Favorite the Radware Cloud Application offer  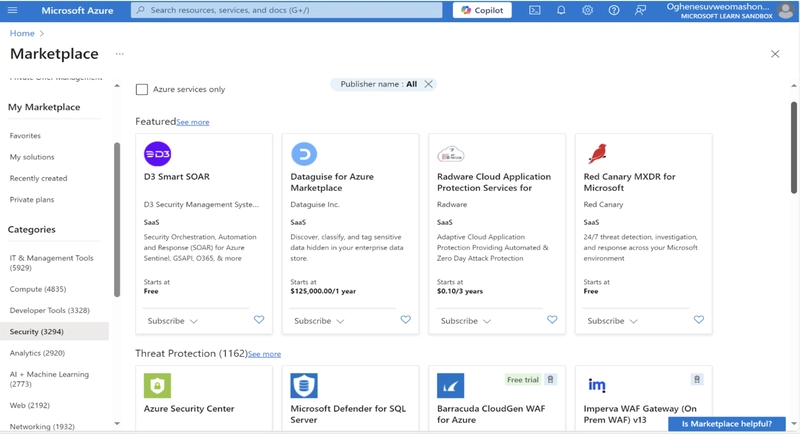click(552, 320)
